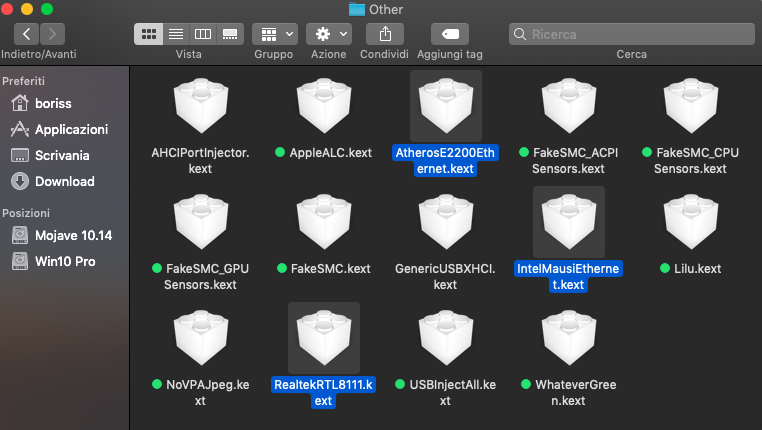Viewport: 762px width, 430px height.
Task: Switch to icon view
Action: coord(149,34)
